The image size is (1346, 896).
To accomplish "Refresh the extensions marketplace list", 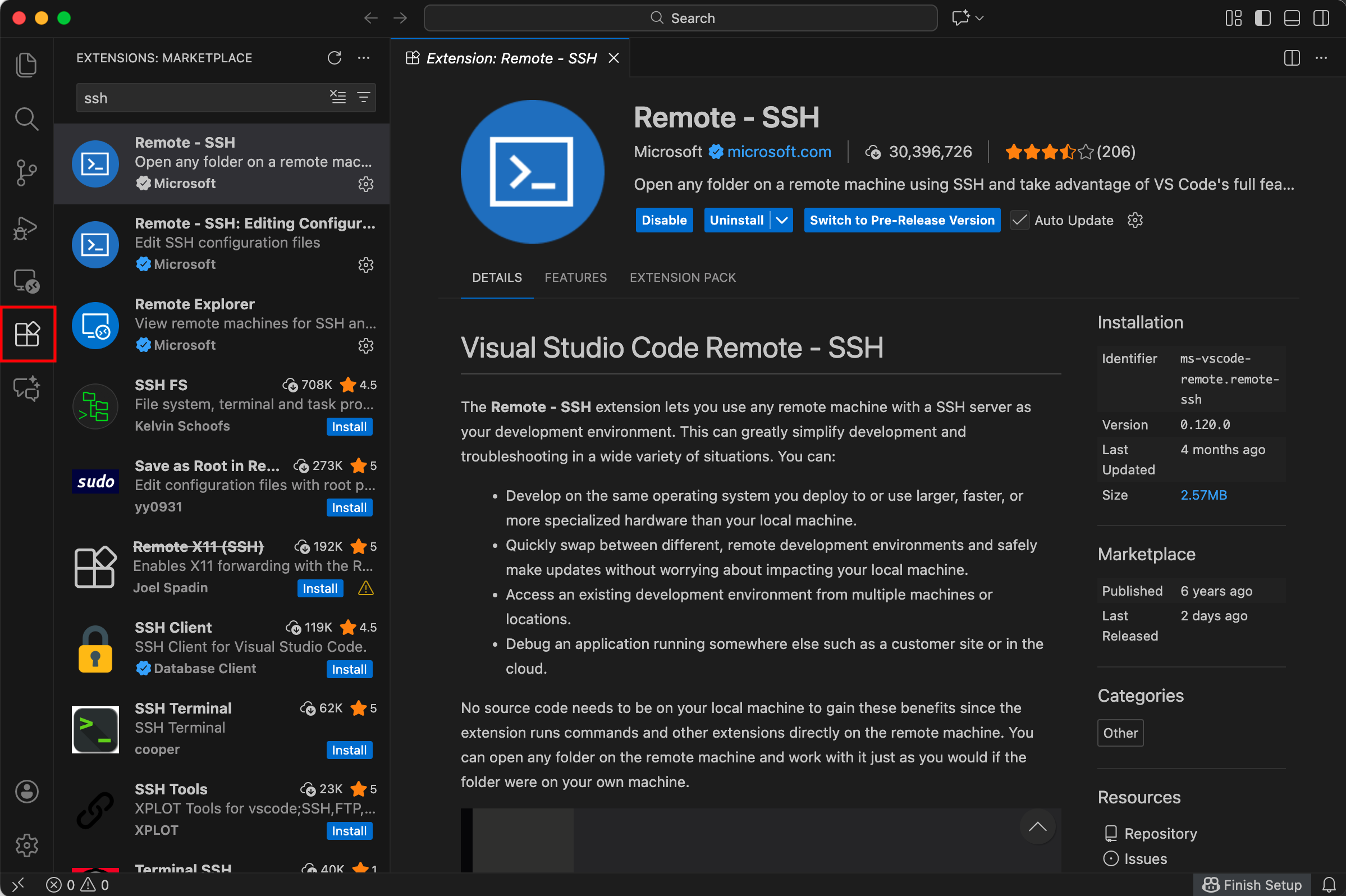I will coord(334,58).
